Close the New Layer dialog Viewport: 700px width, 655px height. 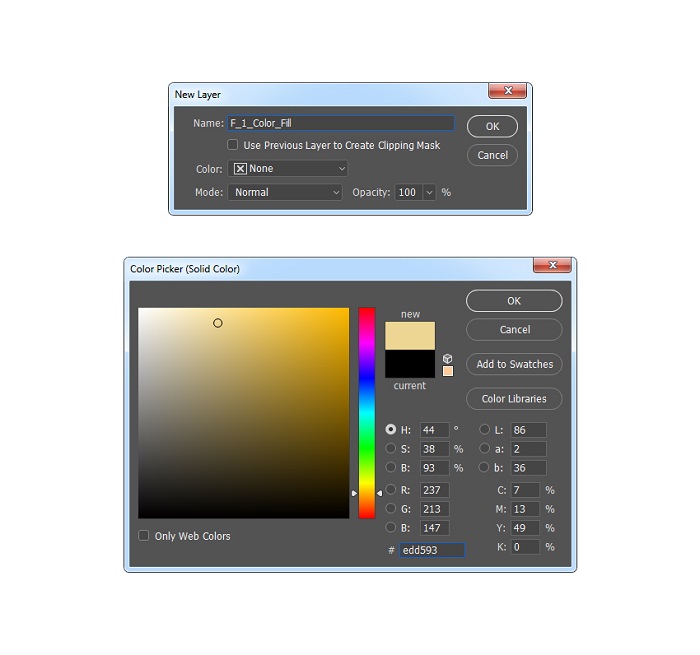coord(508,91)
